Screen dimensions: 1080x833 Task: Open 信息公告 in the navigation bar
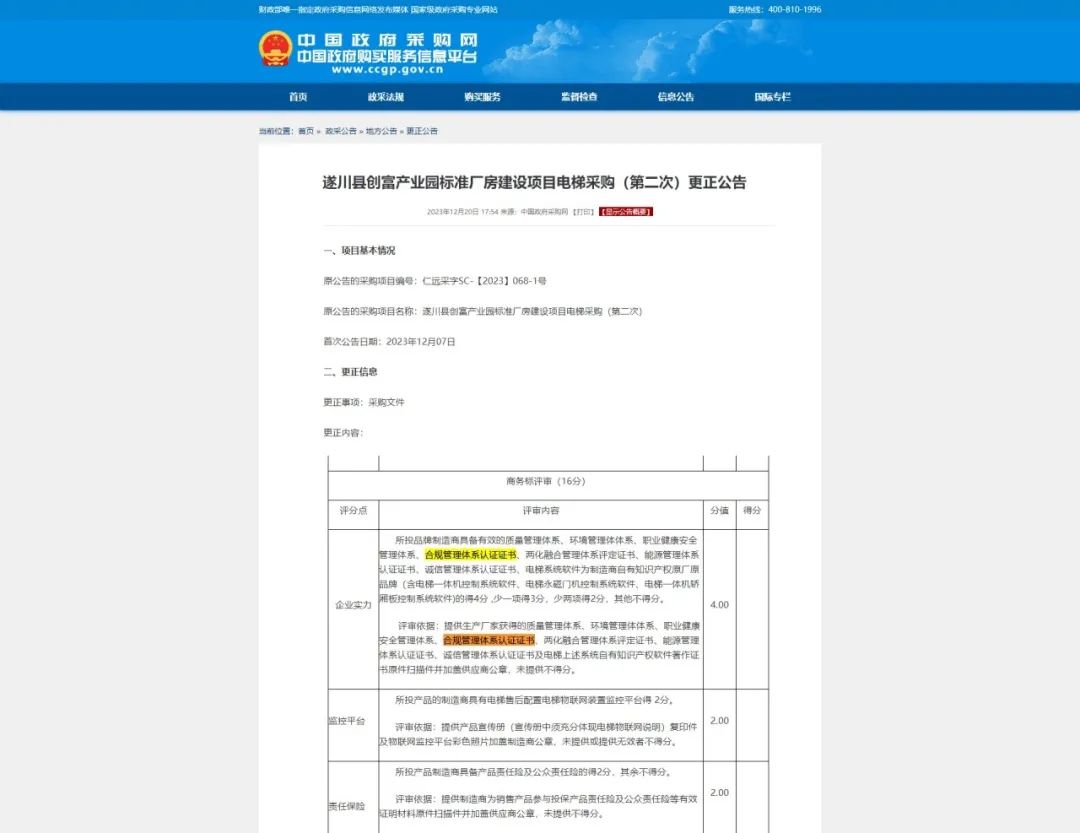675,97
